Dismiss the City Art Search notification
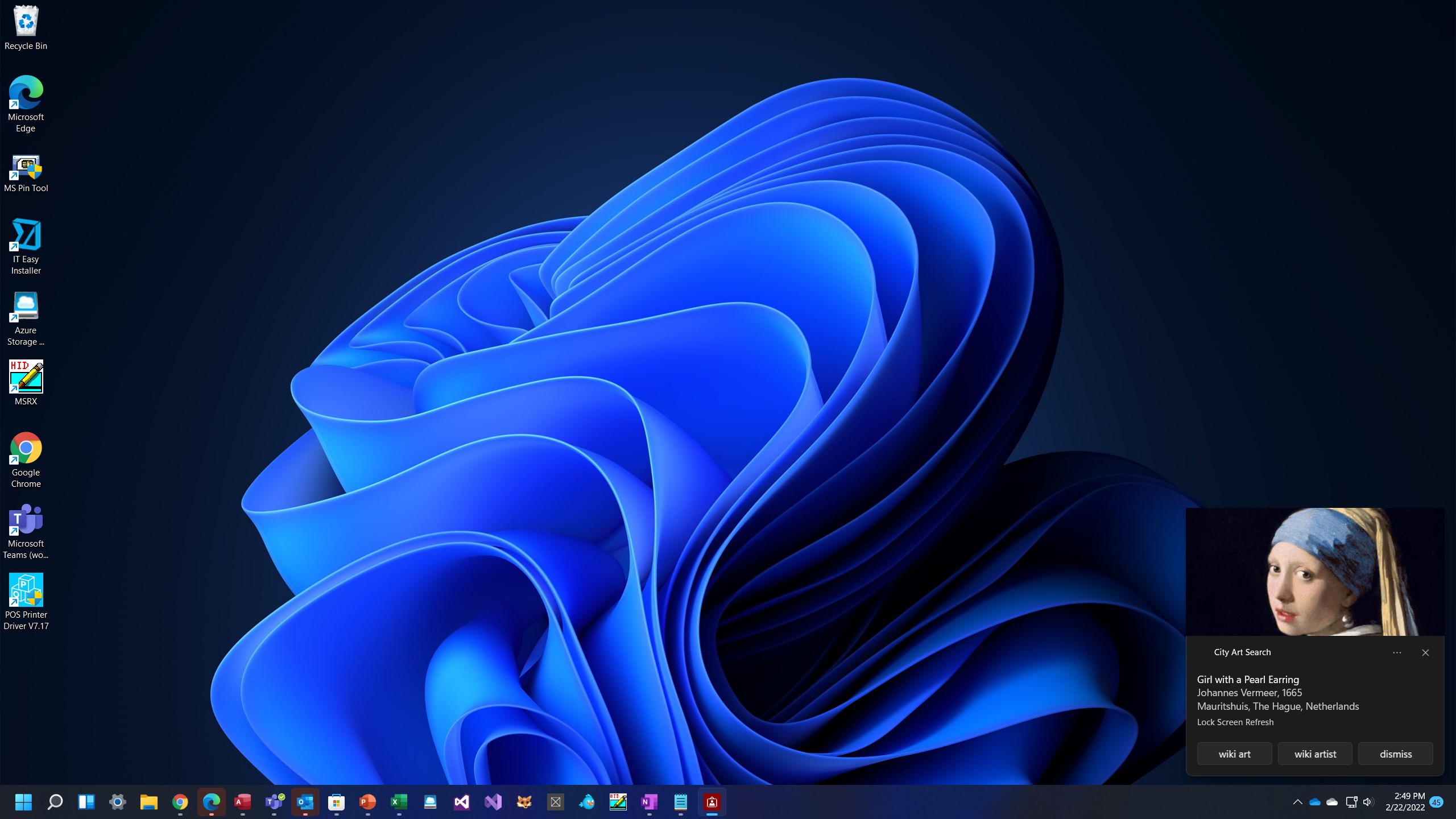 (1395, 754)
